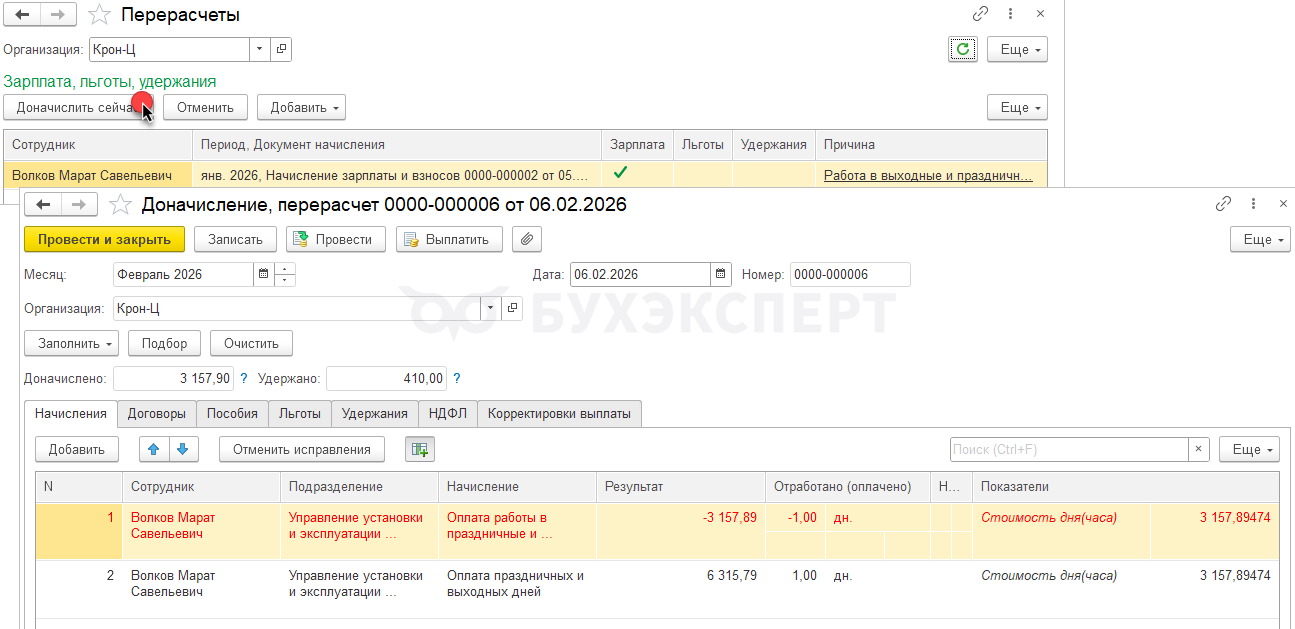1295x629 pixels.
Task: Open calendar picker for Дата field
Action: coord(721,274)
